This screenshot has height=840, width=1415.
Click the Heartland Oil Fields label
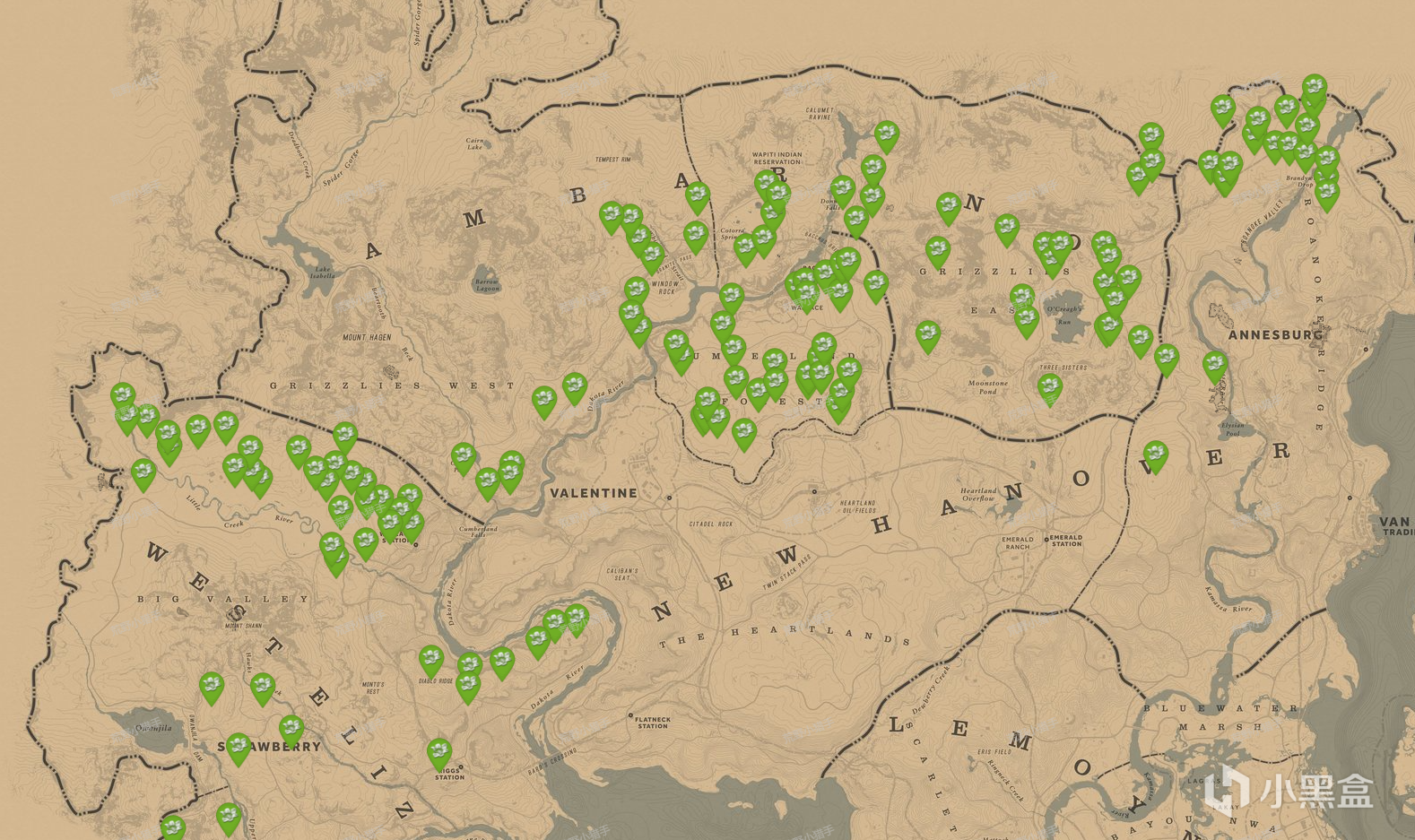[x=857, y=507]
